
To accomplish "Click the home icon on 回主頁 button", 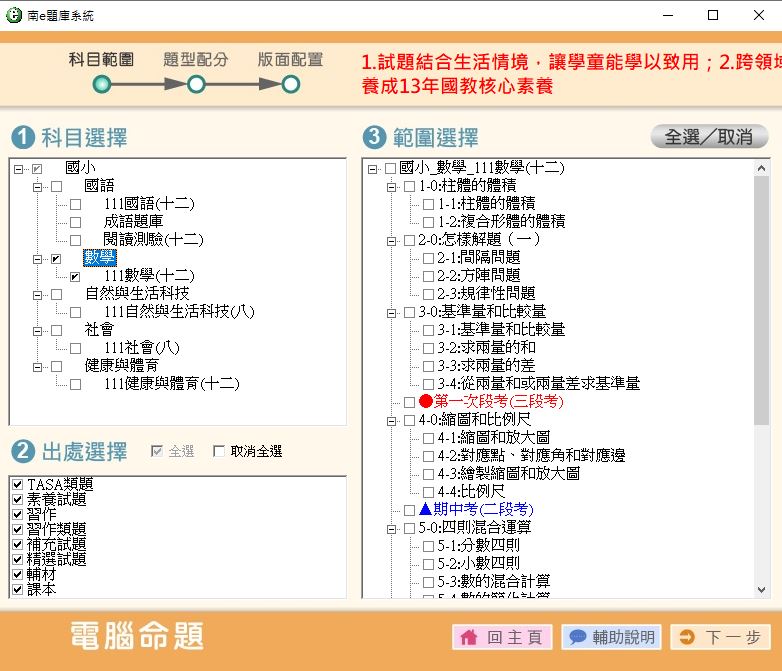I will (468, 637).
